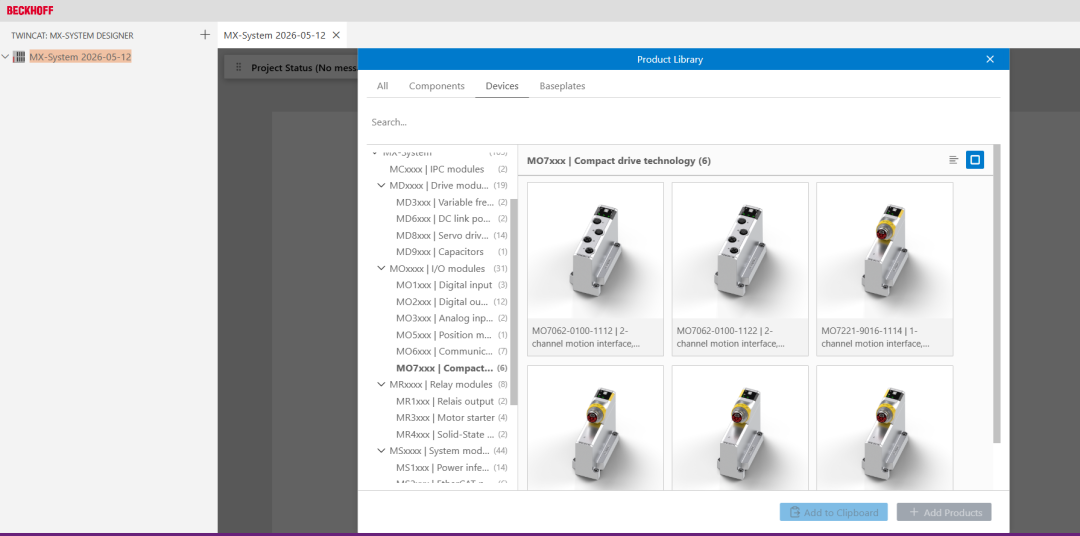Click the plus icon to add new tab

[x=205, y=34]
